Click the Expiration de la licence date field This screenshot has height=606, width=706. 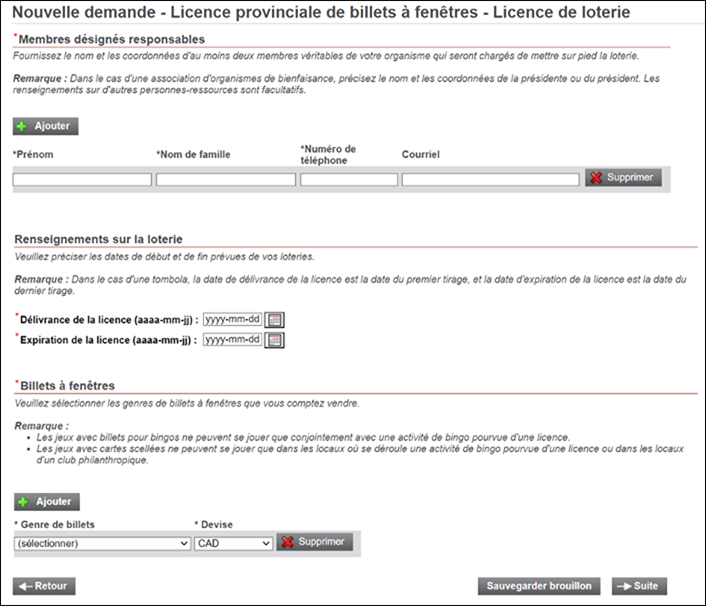coord(232,339)
